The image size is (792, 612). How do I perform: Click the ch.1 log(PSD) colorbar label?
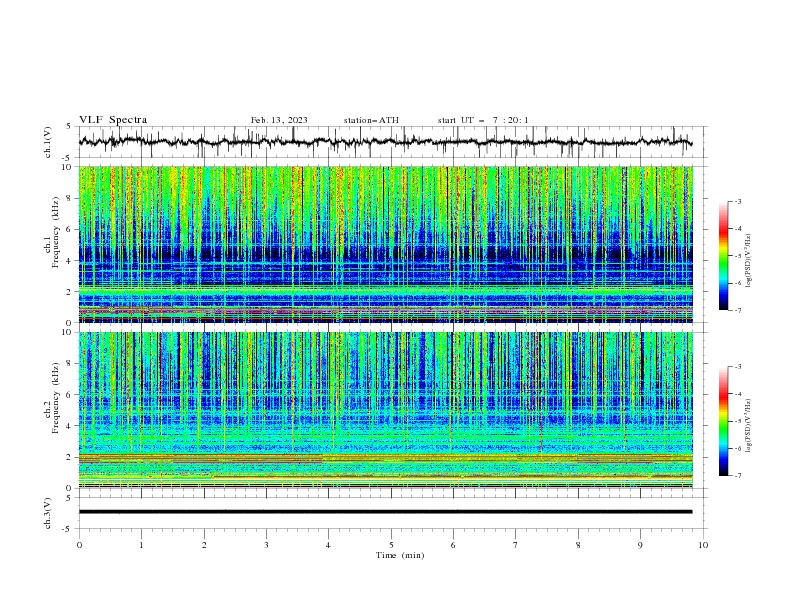[x=749, y=261]
